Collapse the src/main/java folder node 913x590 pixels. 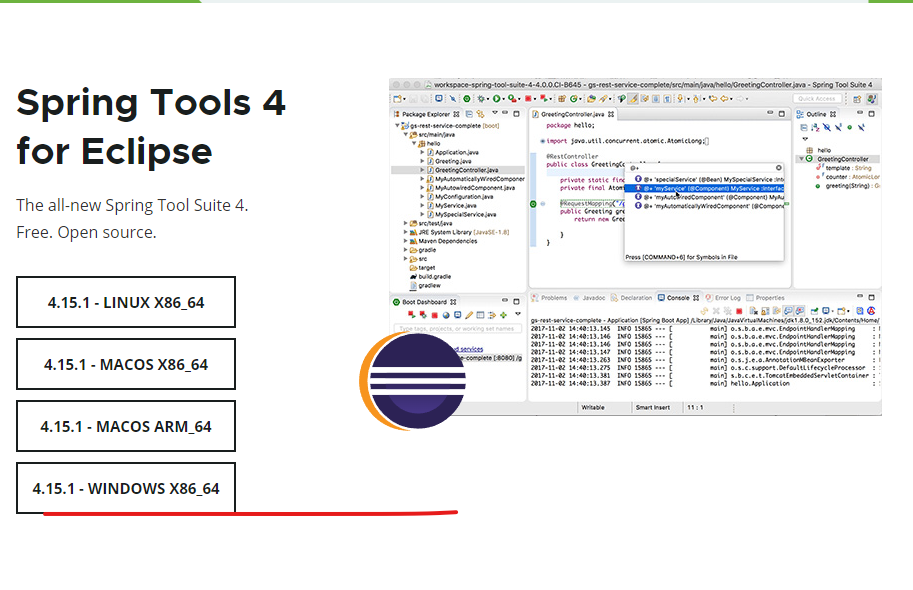click(x=406, y=135)
